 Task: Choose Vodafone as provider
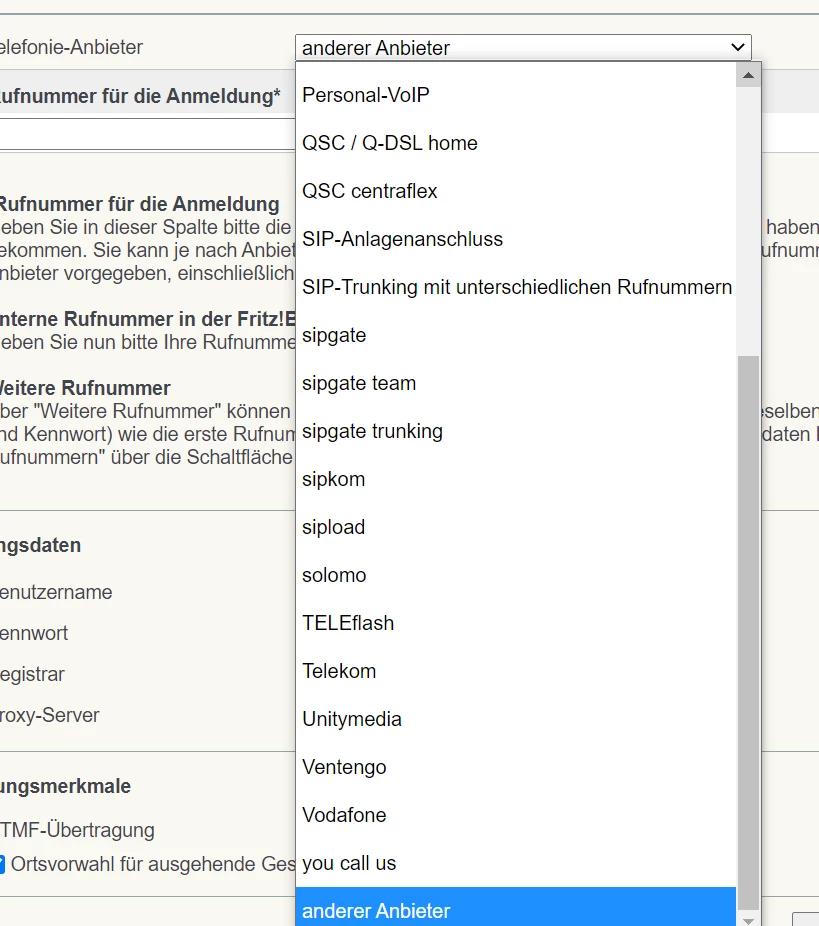click(x=516, y=816)
